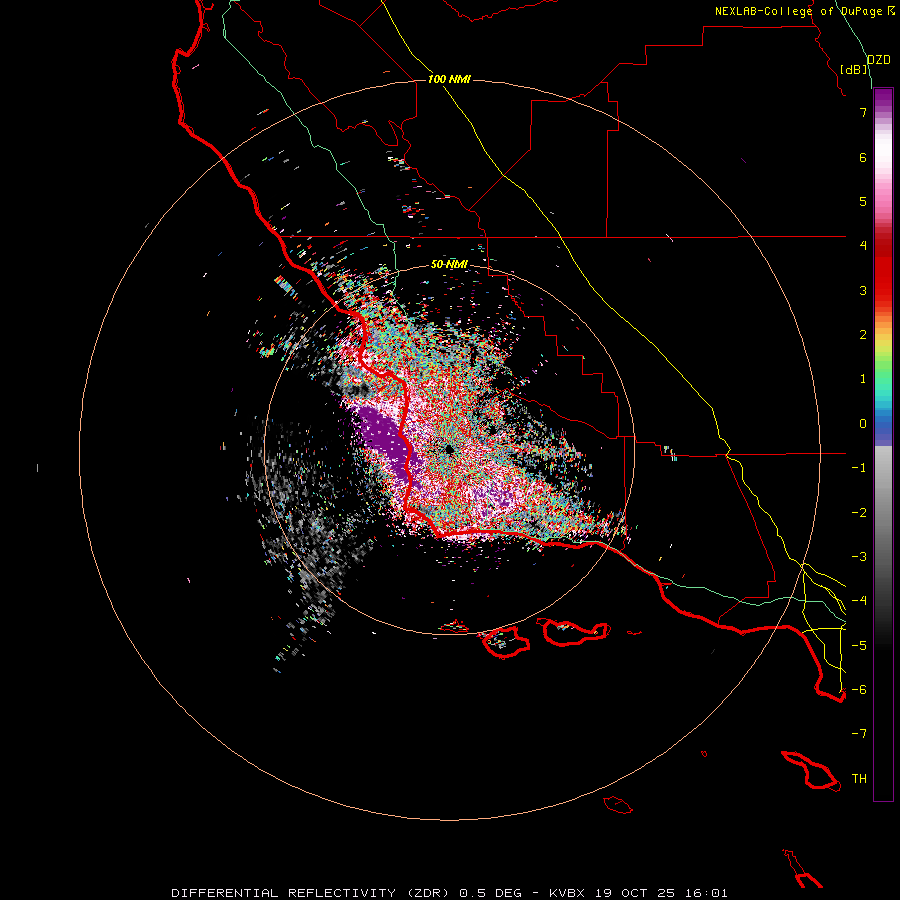Screen dimensions: 900x900
Task: Click the positive 1 value on color scale
Action: click(x=863, y=379)
